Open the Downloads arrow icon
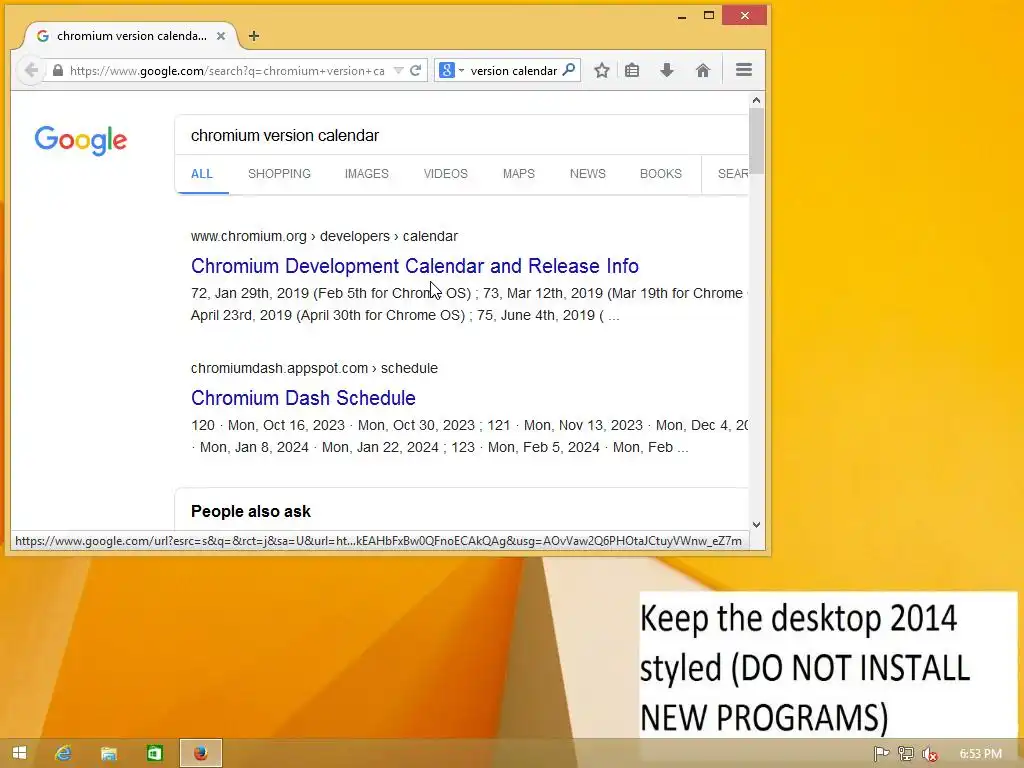Viewport: 1024px width, 768px height. [x=667, y=71]
